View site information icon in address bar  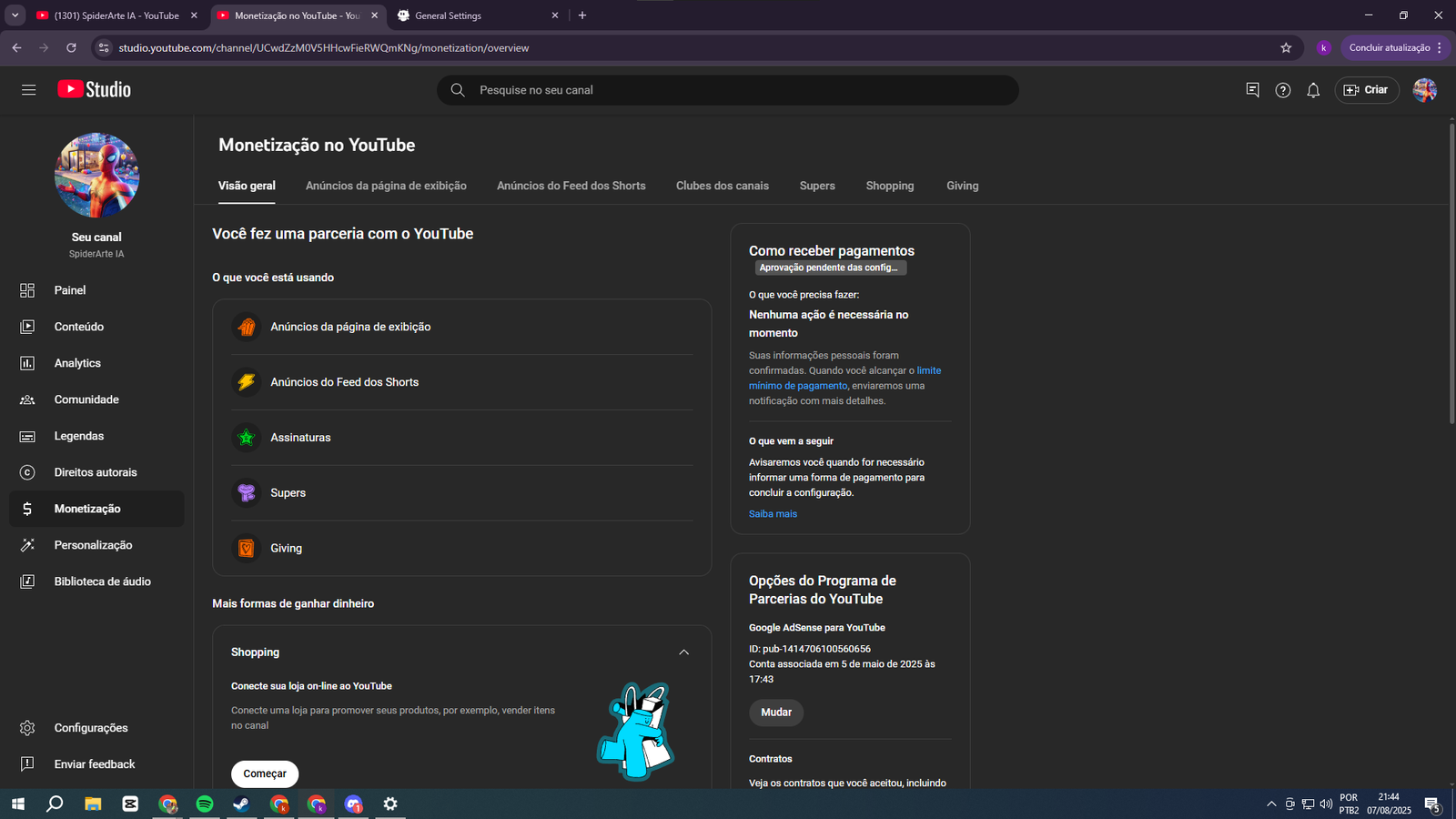tap(104, 48)
